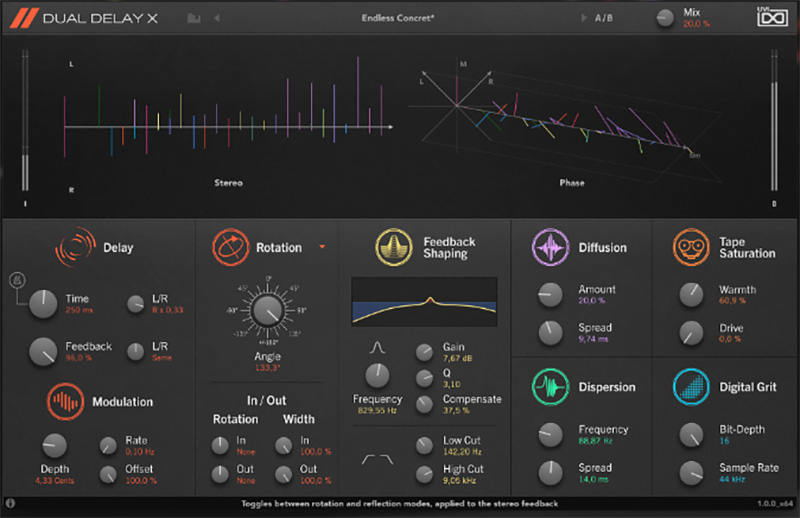Go to the previous preset arrow
Screen dimensions: 800x518
tap(217, 18)
